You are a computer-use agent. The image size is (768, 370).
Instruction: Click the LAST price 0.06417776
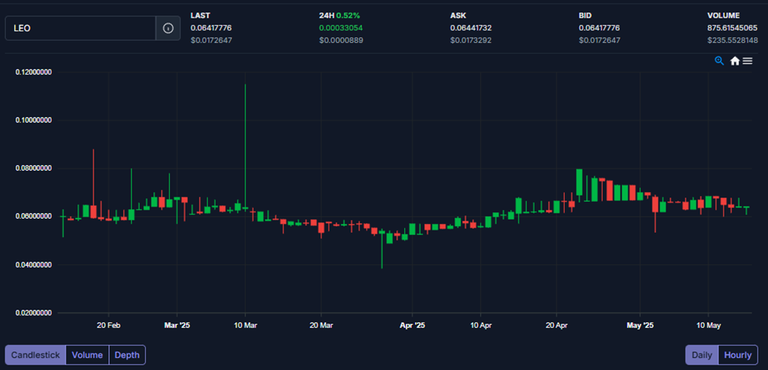211,28
